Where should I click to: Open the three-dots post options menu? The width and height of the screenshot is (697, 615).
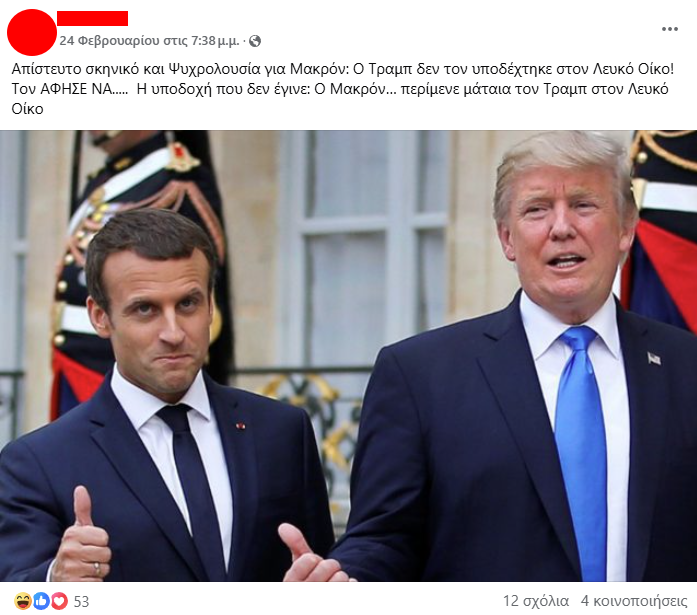point(669,29)
